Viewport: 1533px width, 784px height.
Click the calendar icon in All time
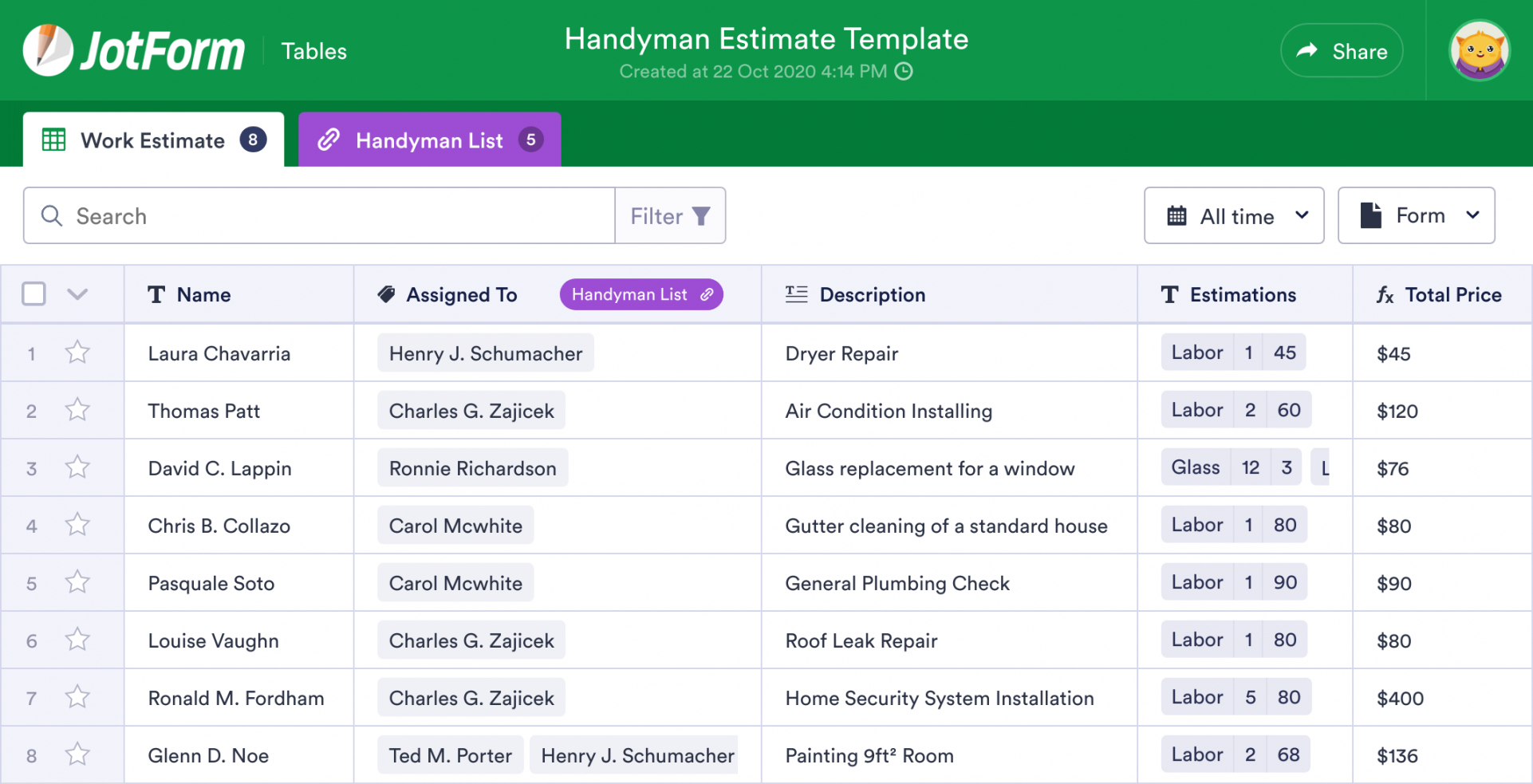1176,216
